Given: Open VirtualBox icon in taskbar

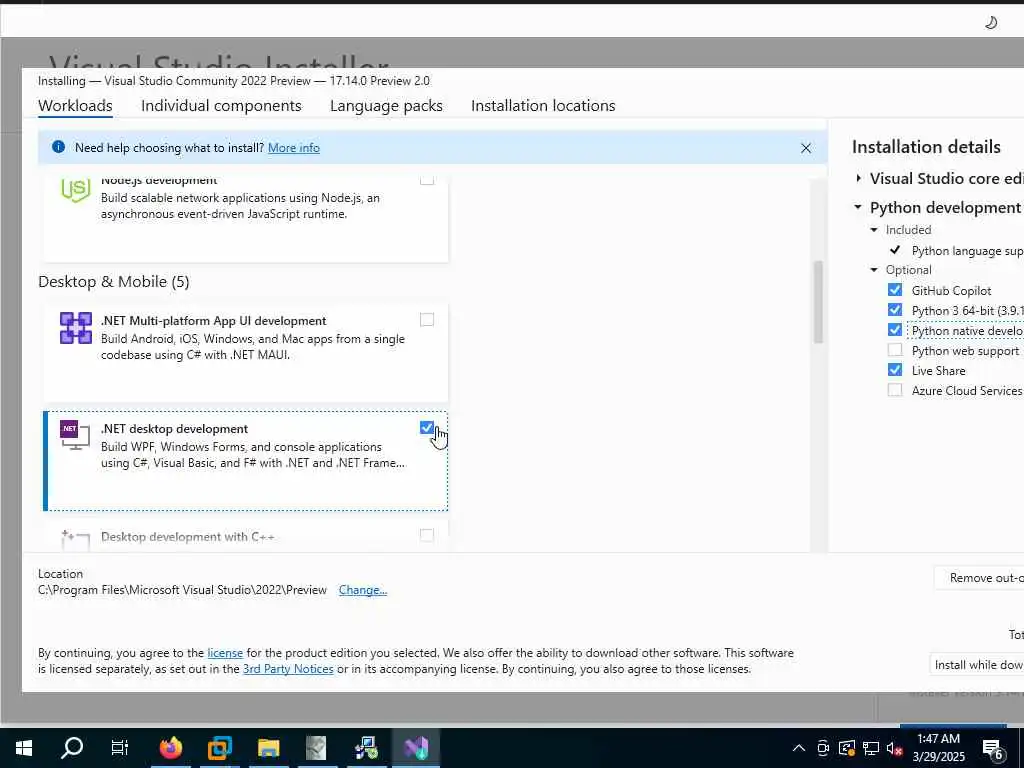Looking at the screenshot, I should coord(219,747).
